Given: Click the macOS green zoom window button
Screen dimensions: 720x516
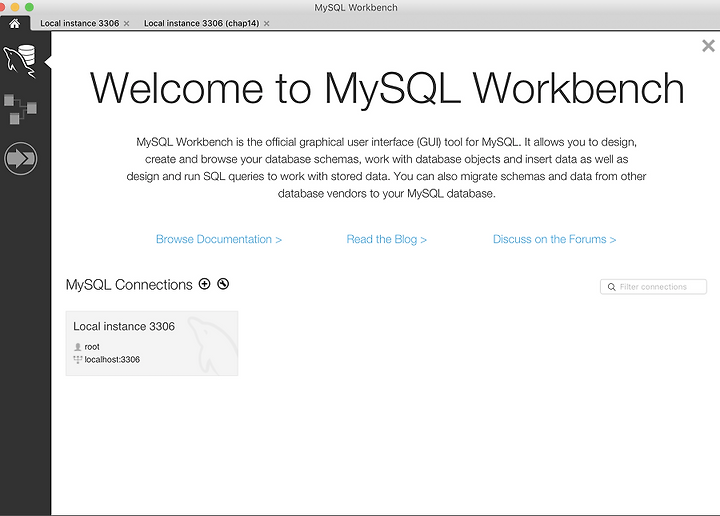Looking at the screenshot, I should coord(29,7).
